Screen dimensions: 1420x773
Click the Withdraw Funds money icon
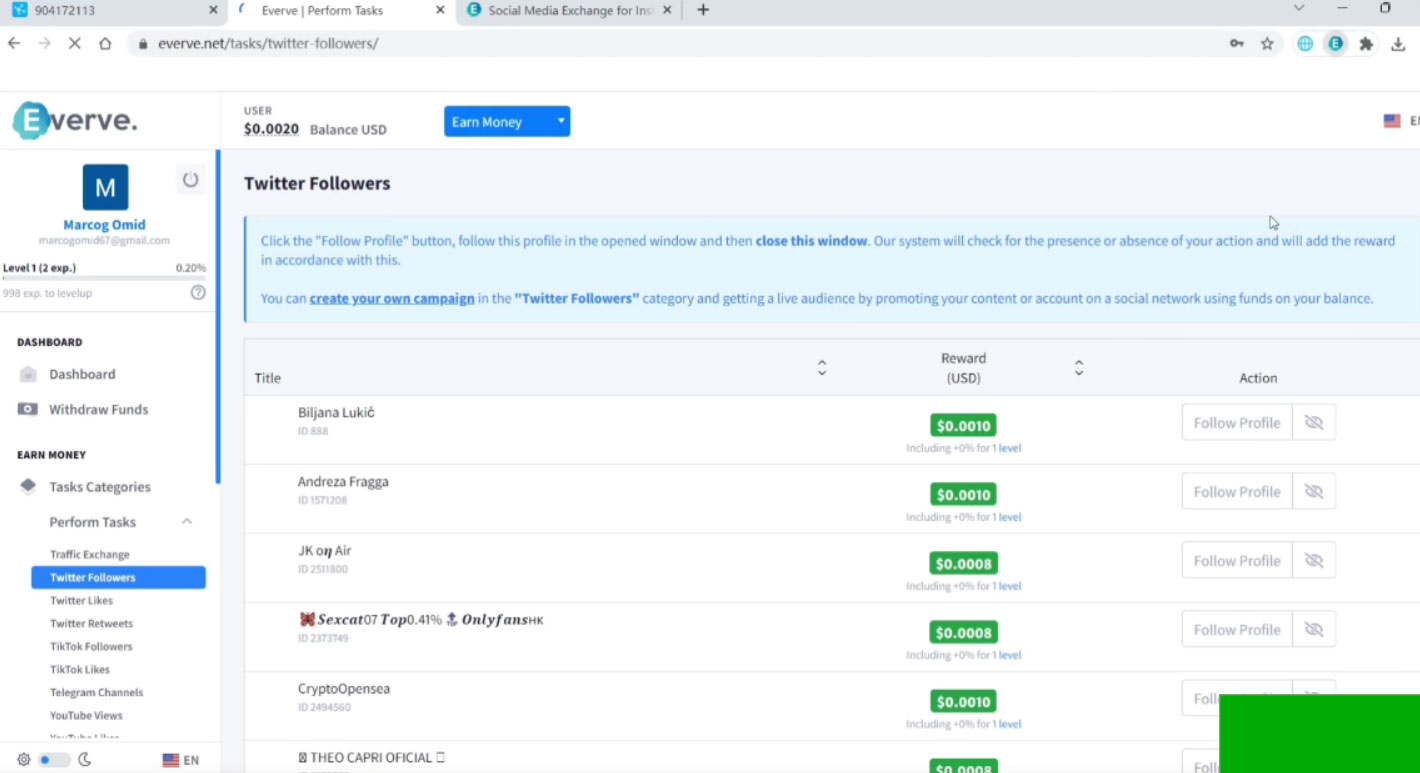28,409
